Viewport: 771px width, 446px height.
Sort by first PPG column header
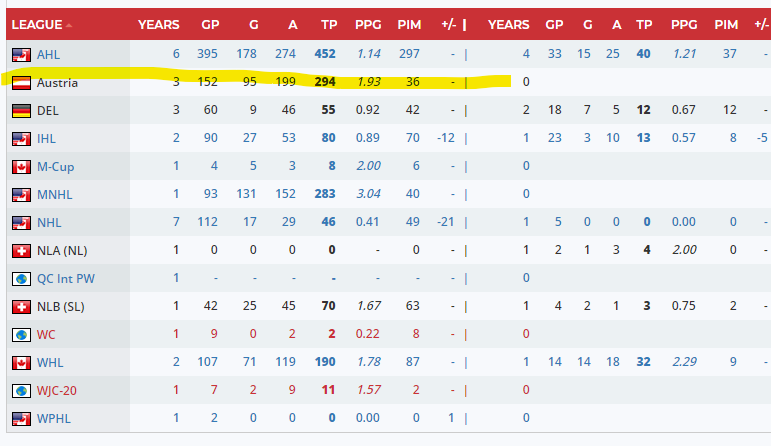(368, 23)
